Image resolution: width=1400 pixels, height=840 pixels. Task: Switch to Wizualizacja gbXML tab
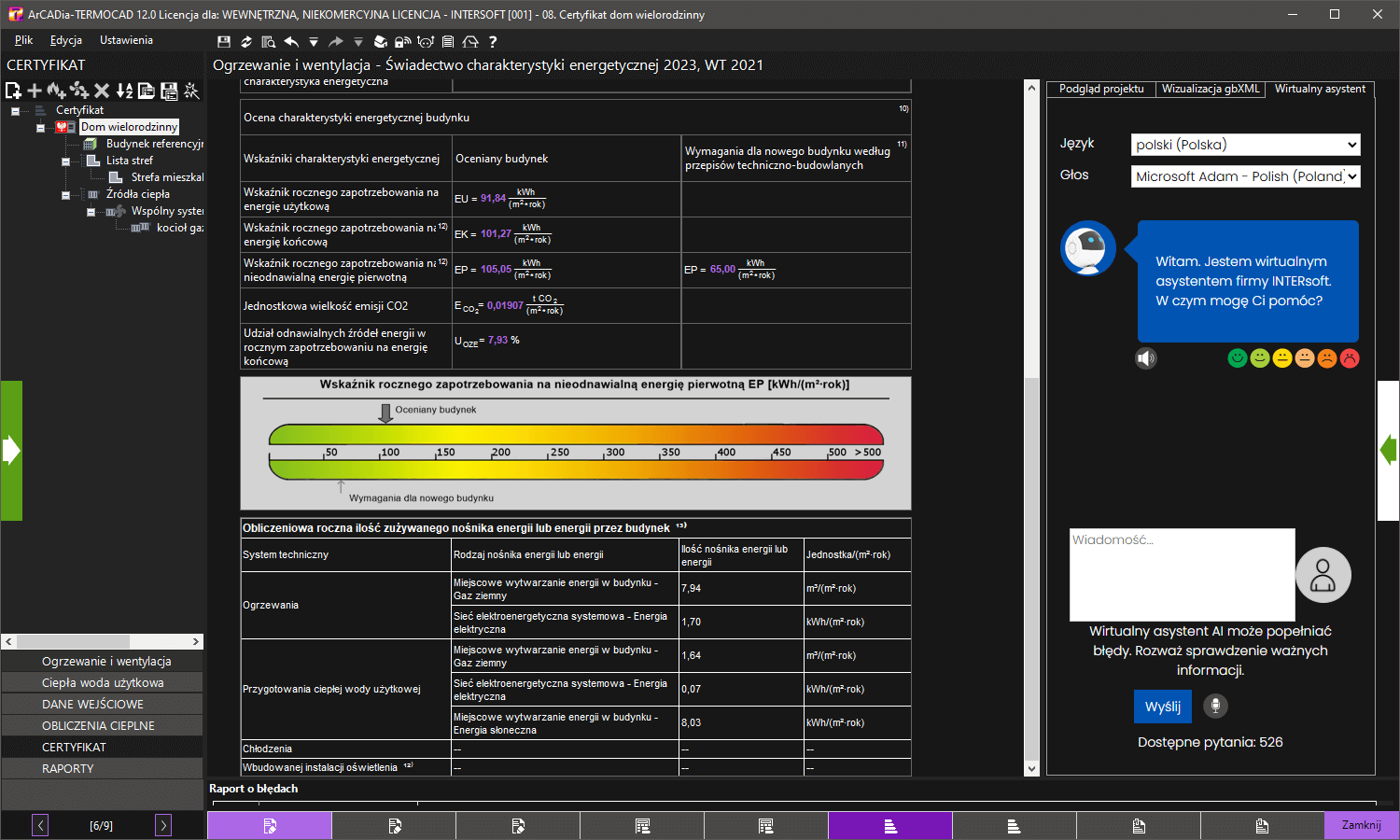click(x=1211, y=89)
